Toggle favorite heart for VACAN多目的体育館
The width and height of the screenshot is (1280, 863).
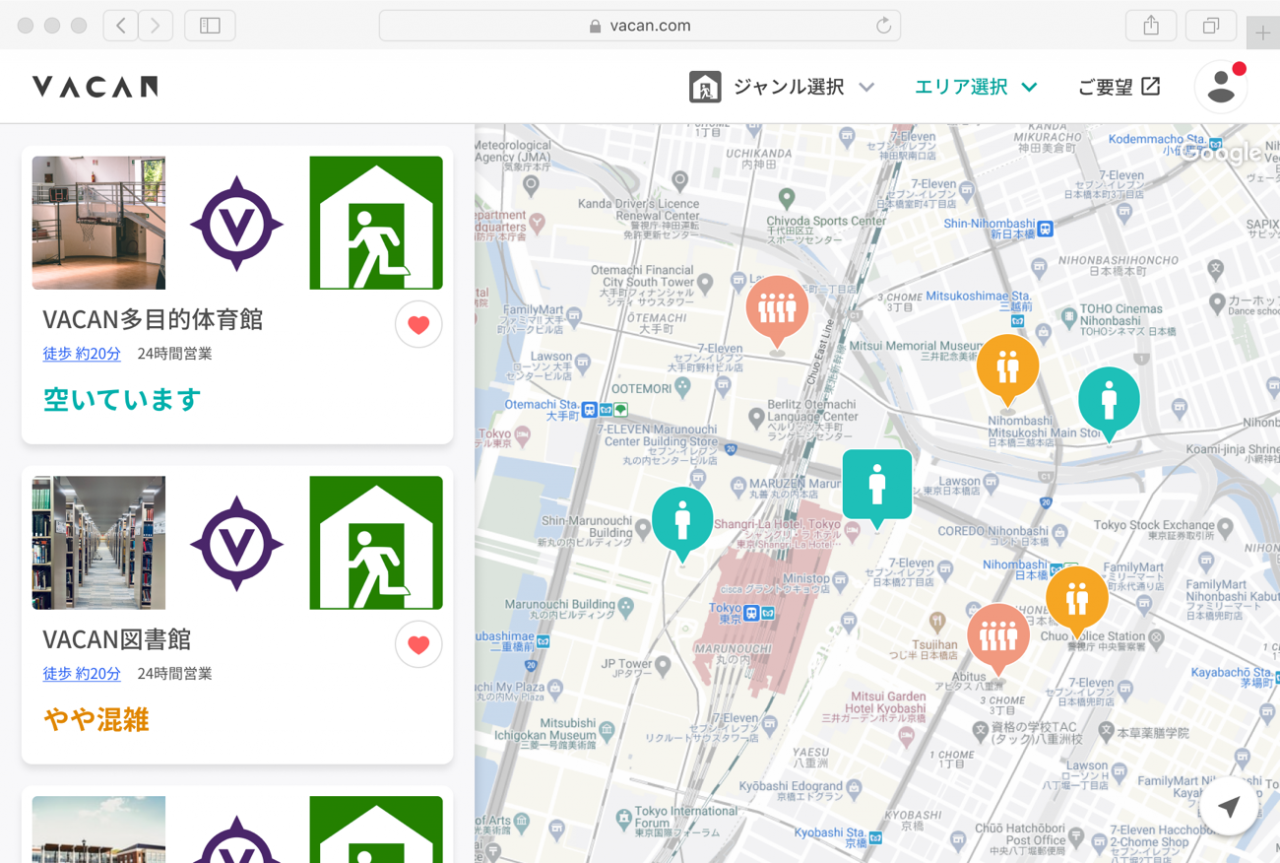pyautogui.click(x=418, y=324)
